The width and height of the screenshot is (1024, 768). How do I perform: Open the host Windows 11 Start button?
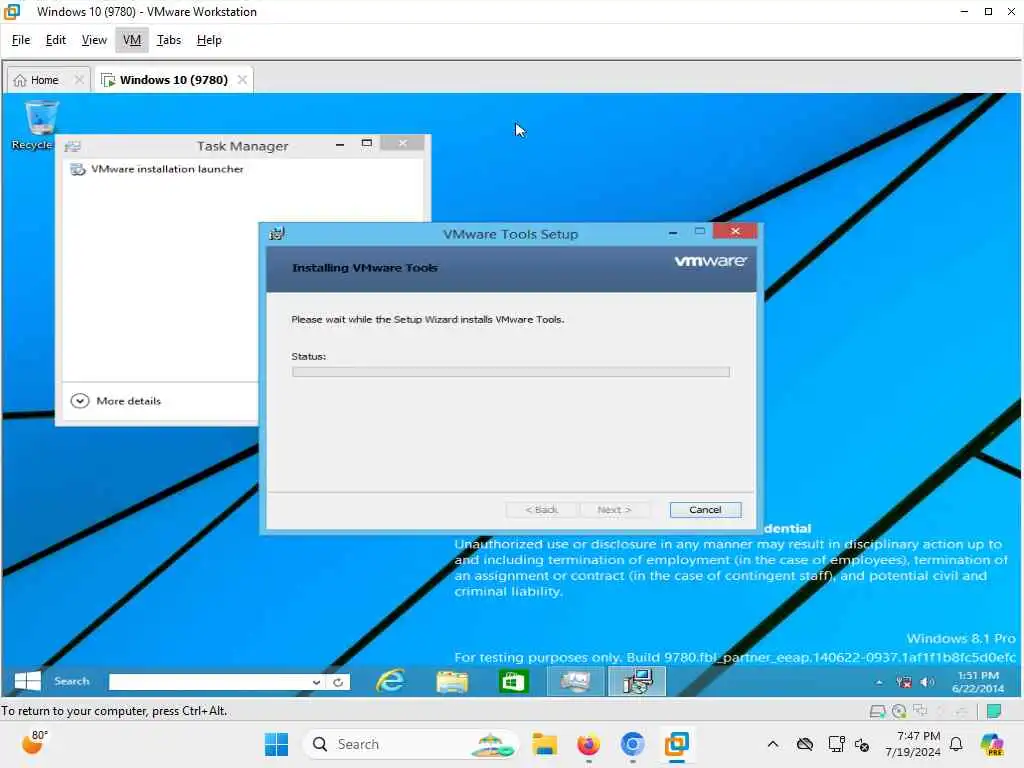(276, 744)
